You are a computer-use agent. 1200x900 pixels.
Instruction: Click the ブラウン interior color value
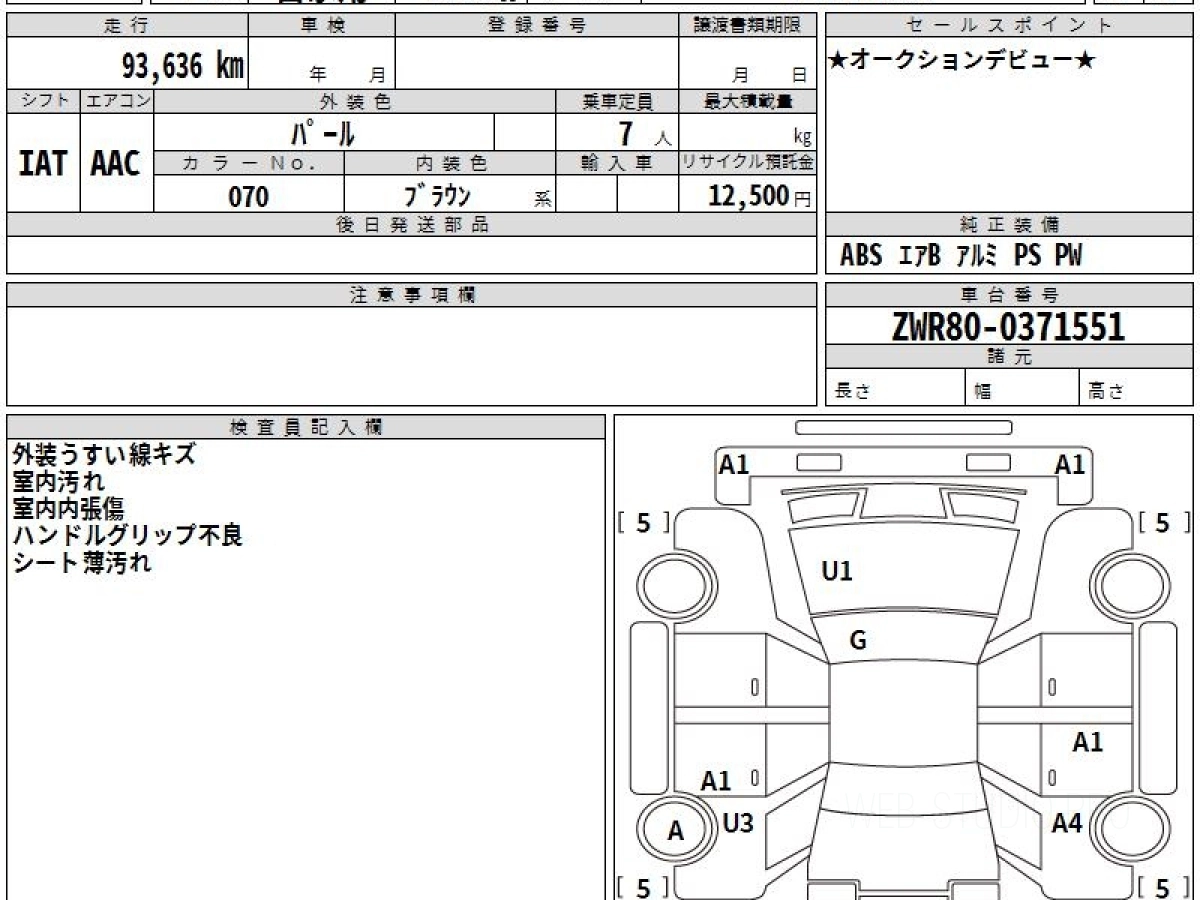[x=437, y=196]
